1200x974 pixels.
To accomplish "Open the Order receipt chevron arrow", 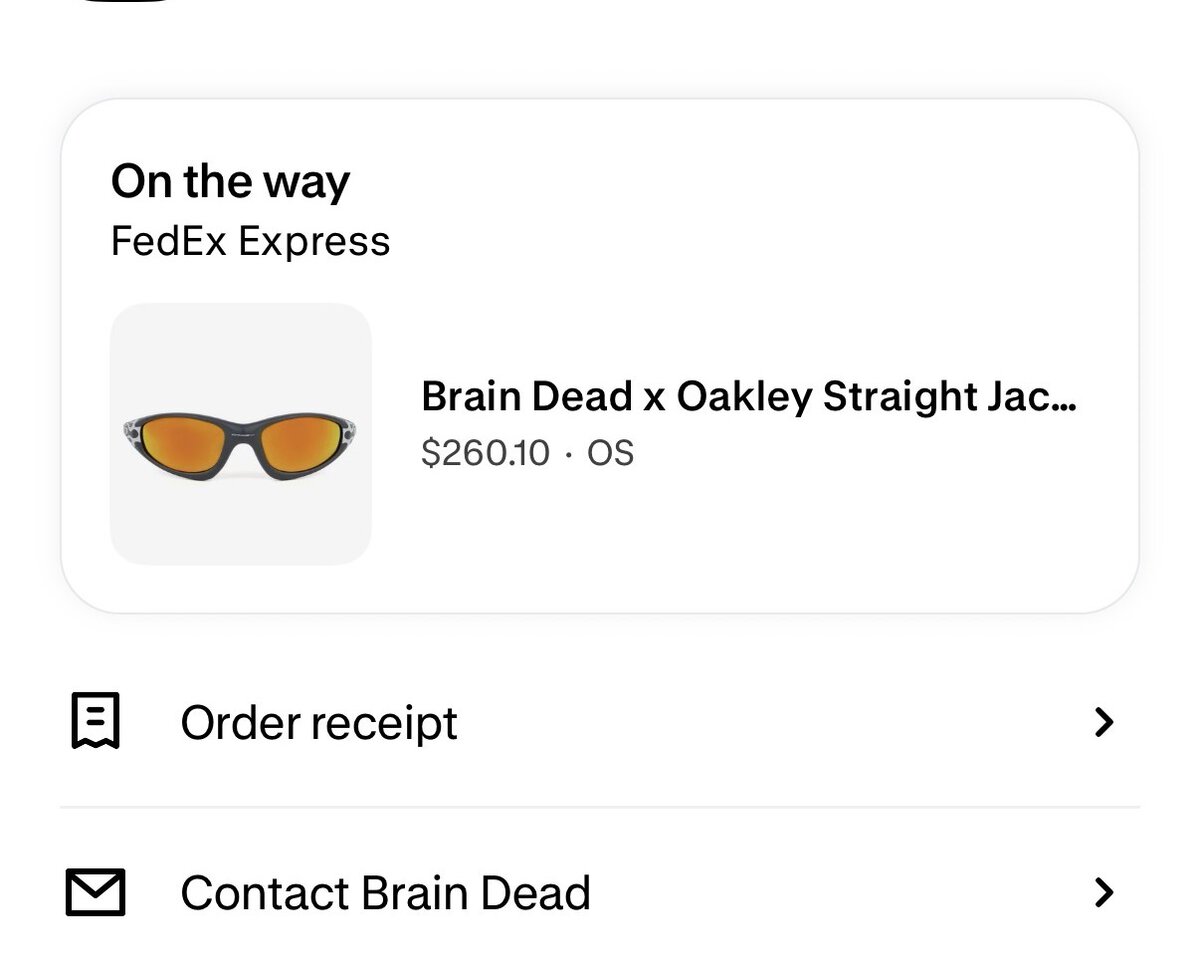I will point(1104,722).
